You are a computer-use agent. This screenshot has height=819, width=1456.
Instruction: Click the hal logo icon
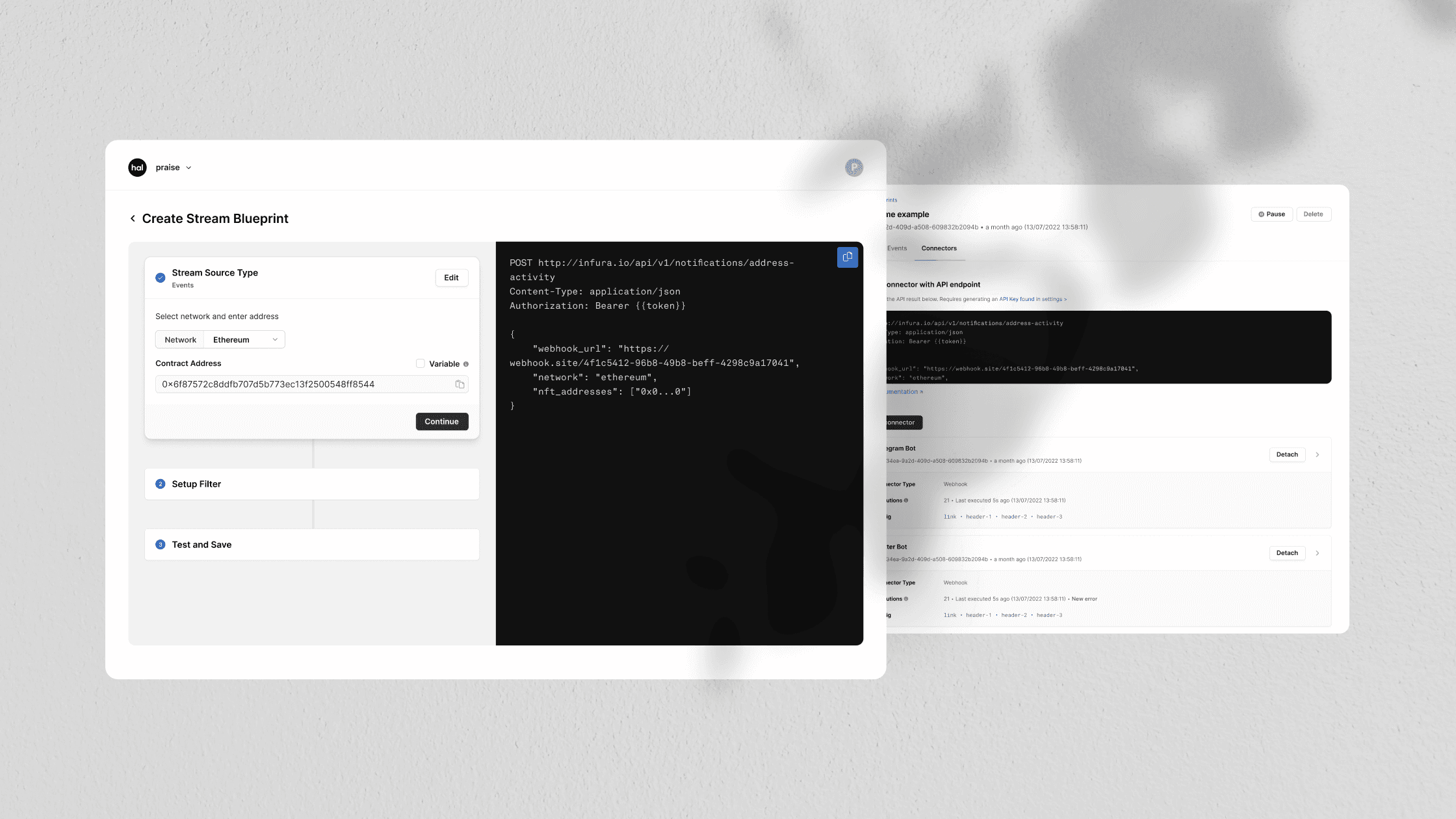click(x=137, y=168)
